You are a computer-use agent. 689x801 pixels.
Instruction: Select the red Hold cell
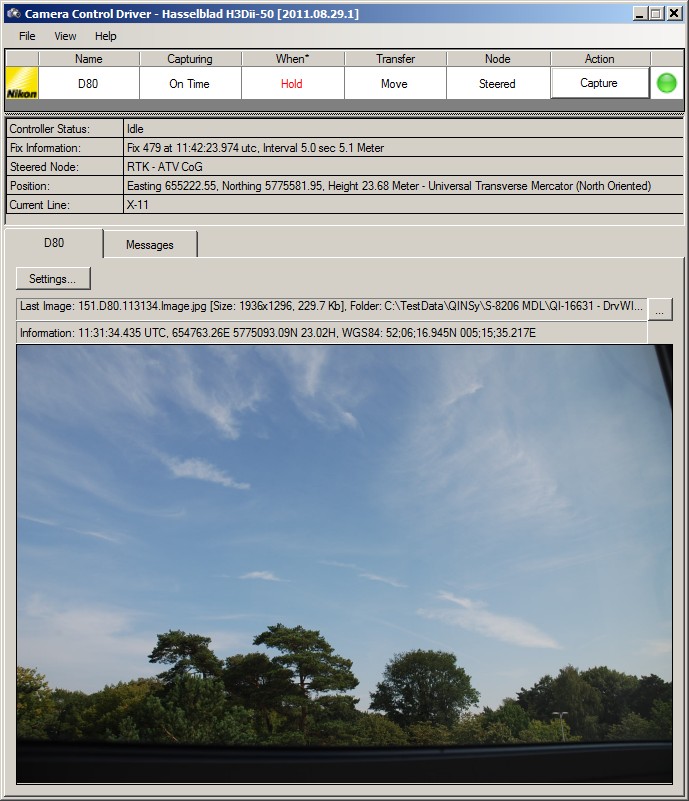[292, 83]
